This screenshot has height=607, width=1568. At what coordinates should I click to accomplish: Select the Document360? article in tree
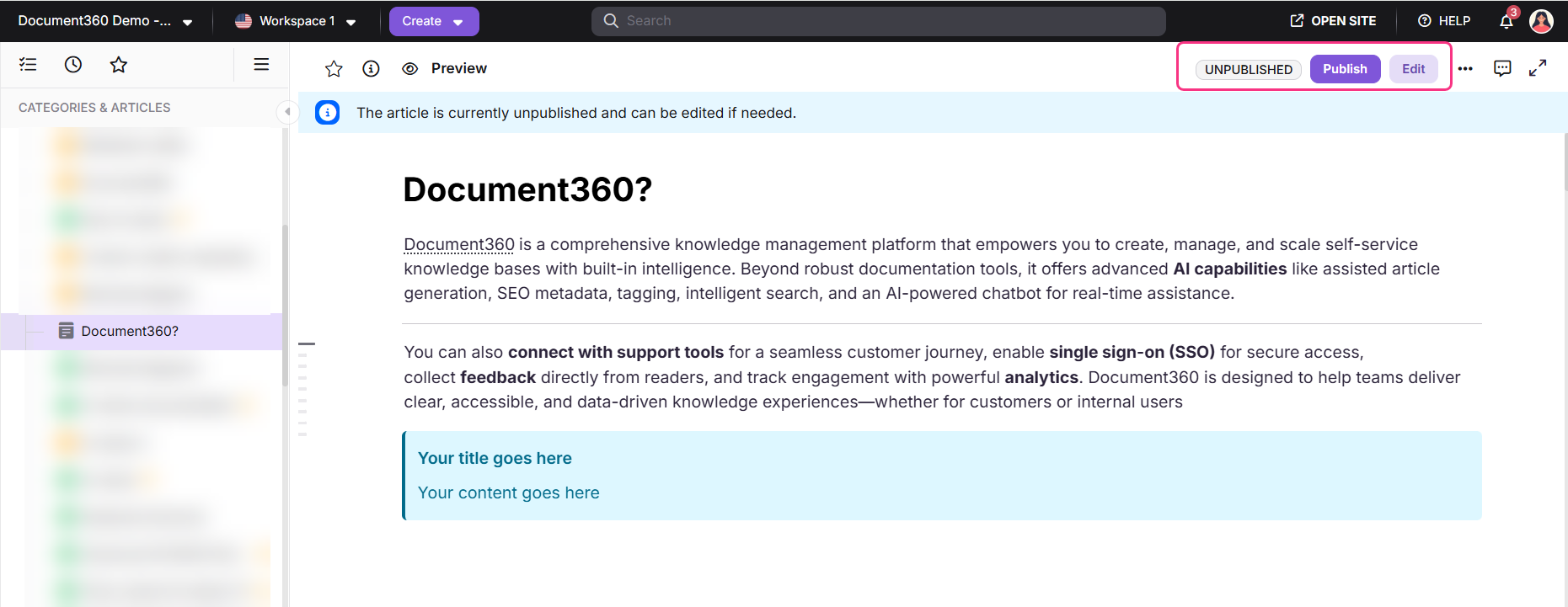tap(142, 332)
